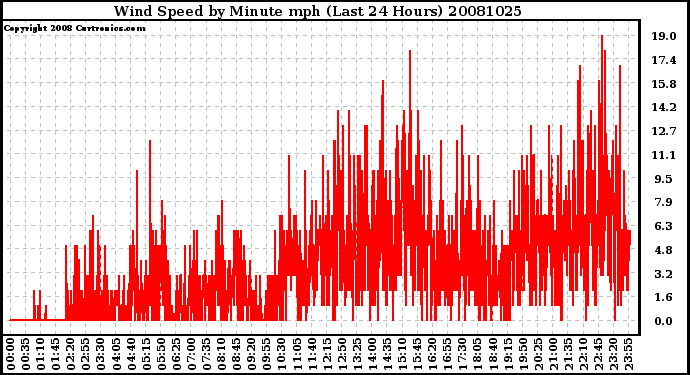
Task: Click the 09:55 time label
Action: click(x=266, y=354)
